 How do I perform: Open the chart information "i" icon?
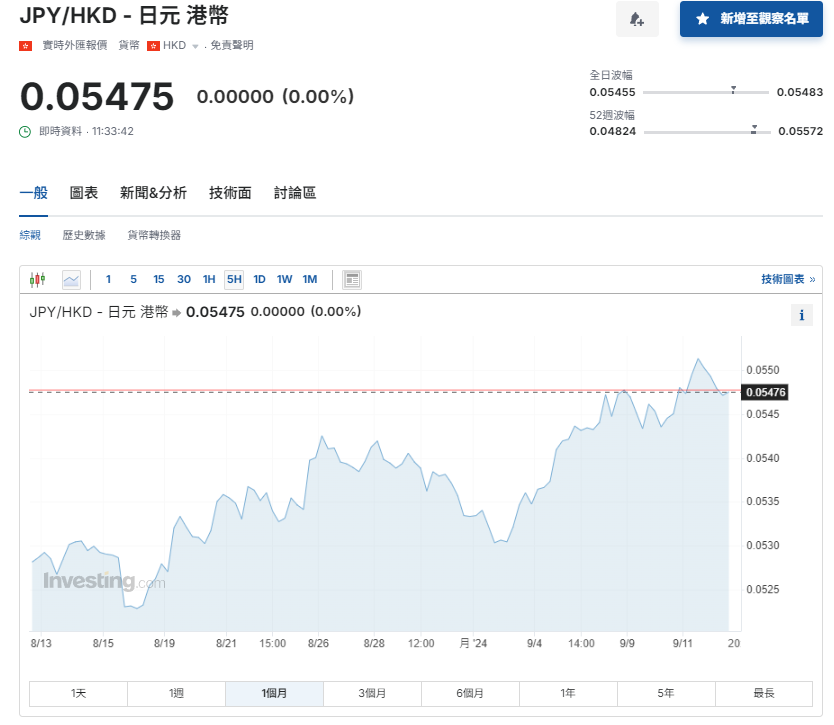coord(801,314)
